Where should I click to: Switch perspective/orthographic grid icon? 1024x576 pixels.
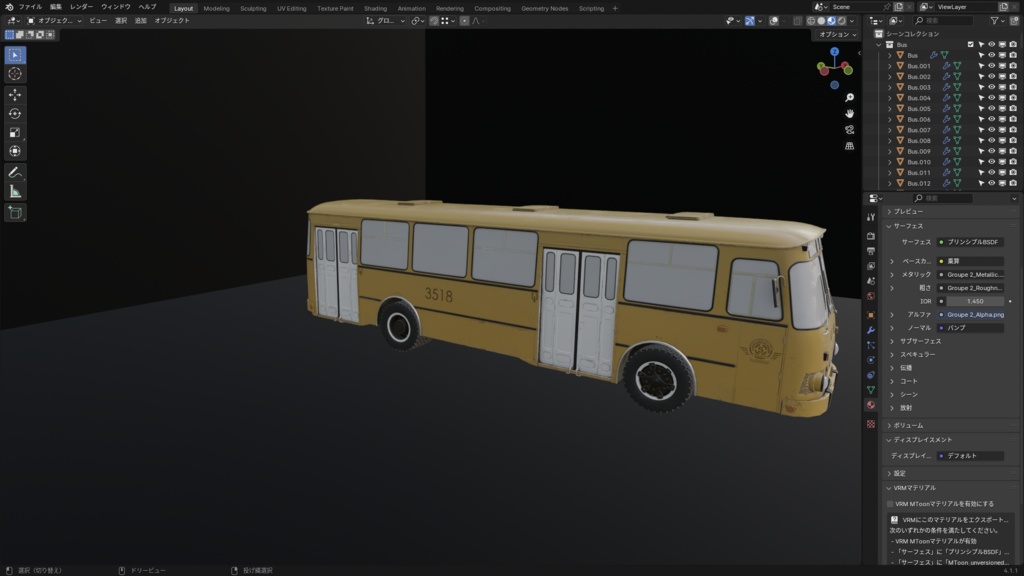tap(849, 146)
